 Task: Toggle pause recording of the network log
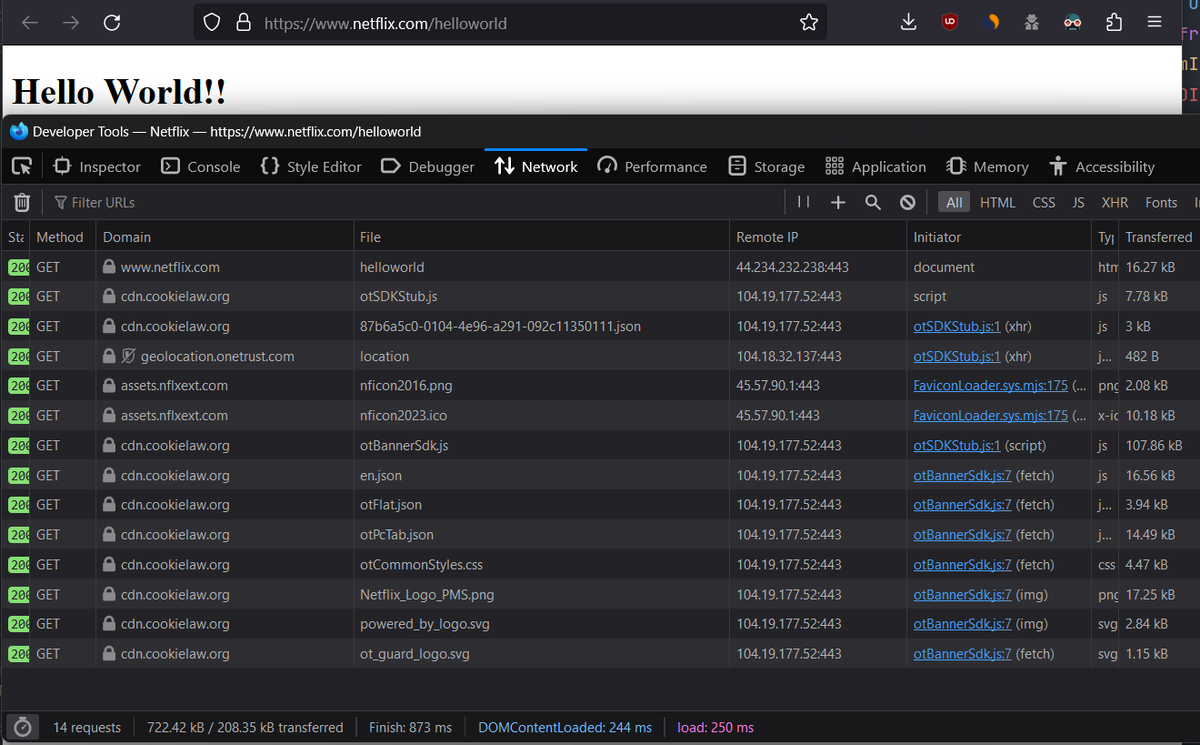803,202
